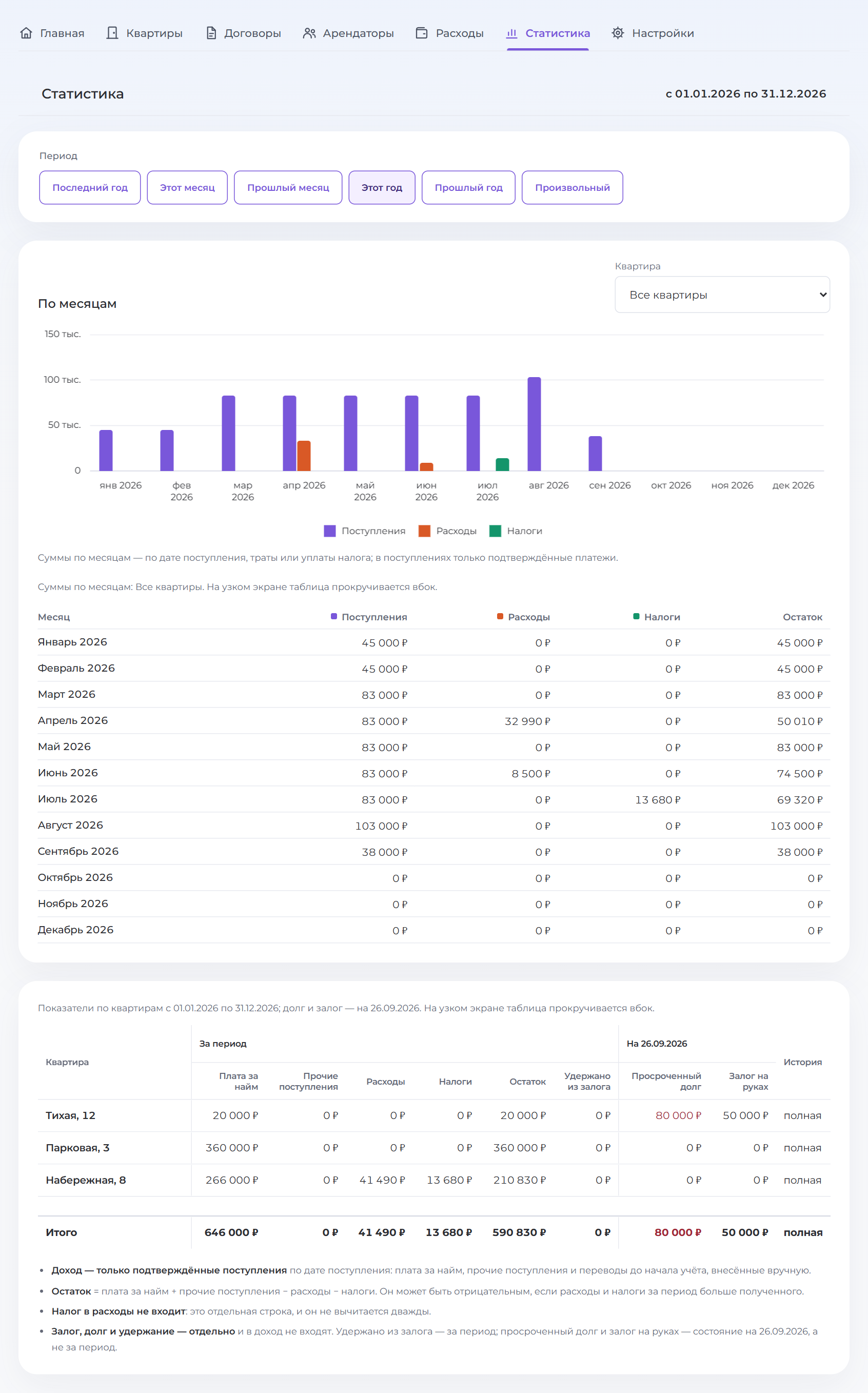
Task: Click the people icon beside Арендаторы
Action: [309, 33]
